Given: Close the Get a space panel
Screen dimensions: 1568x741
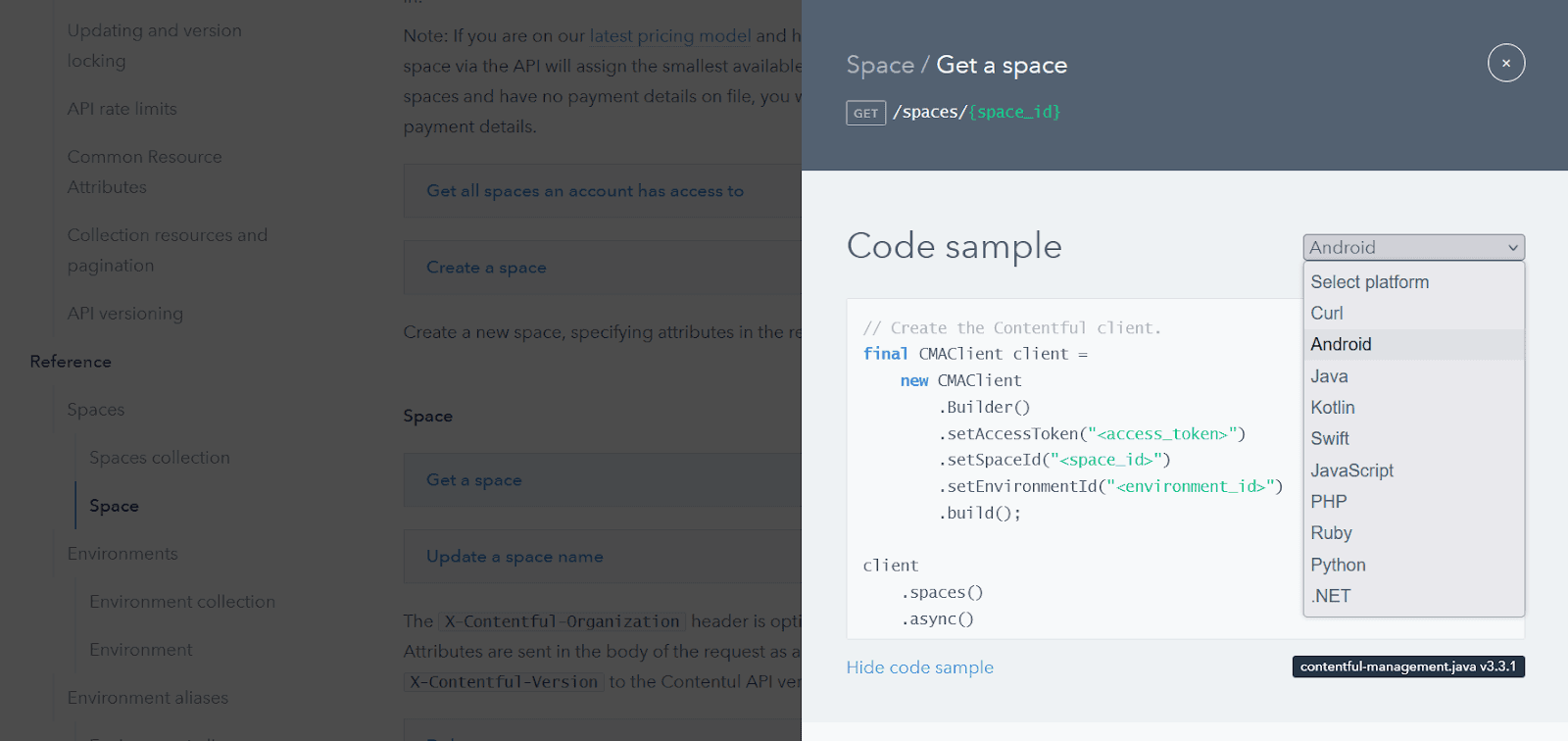Looking at the screenshot, I should click(x=1505, y=63).
